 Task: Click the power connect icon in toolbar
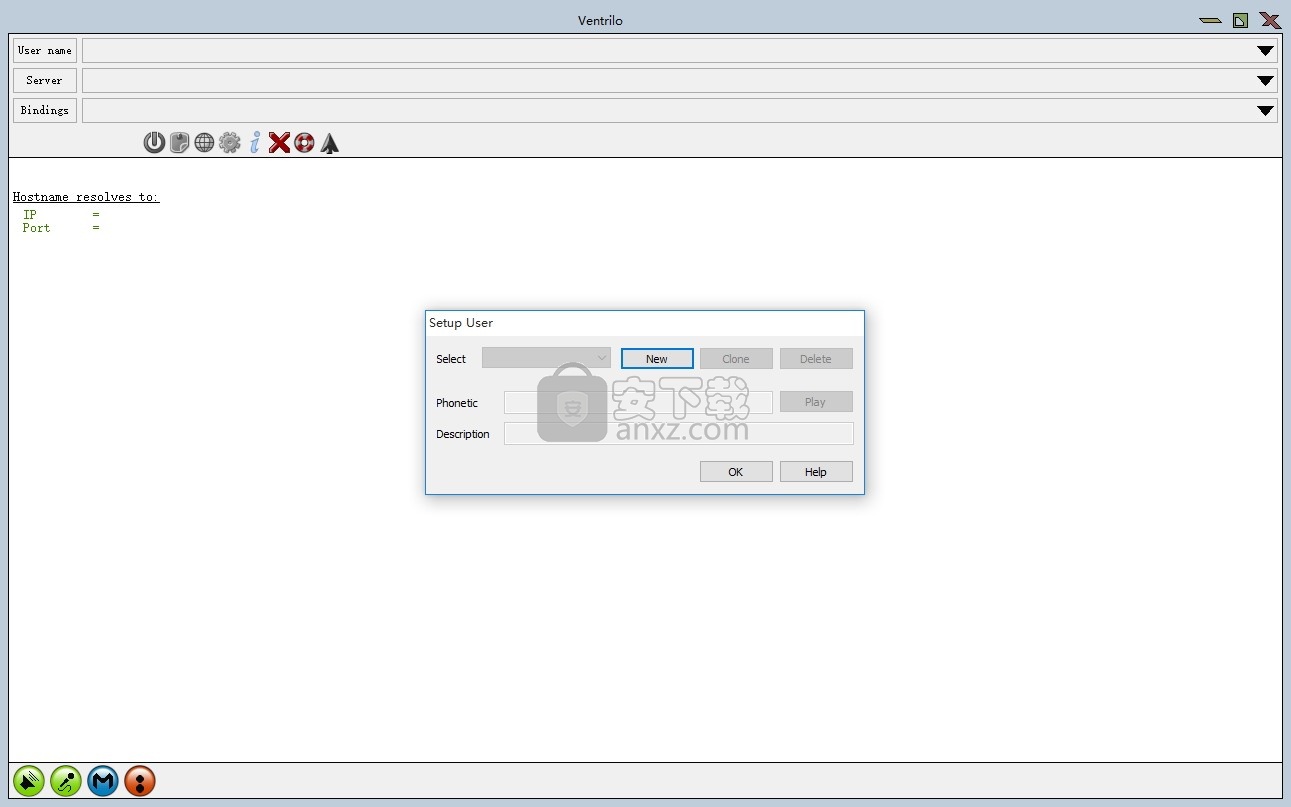[154, 143]
